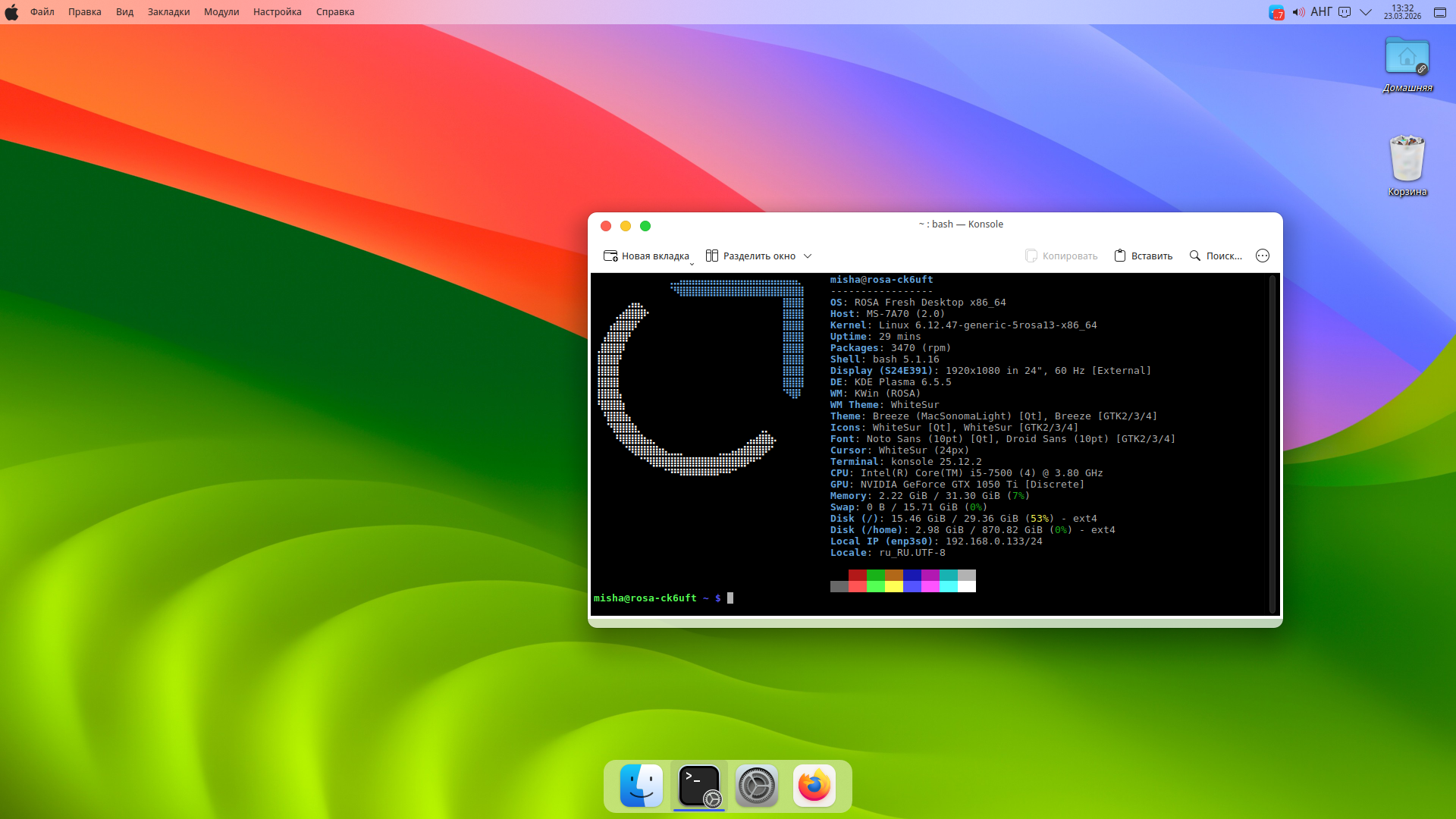
Task: Open the Модули menu
Action: [x=221, y=12]
